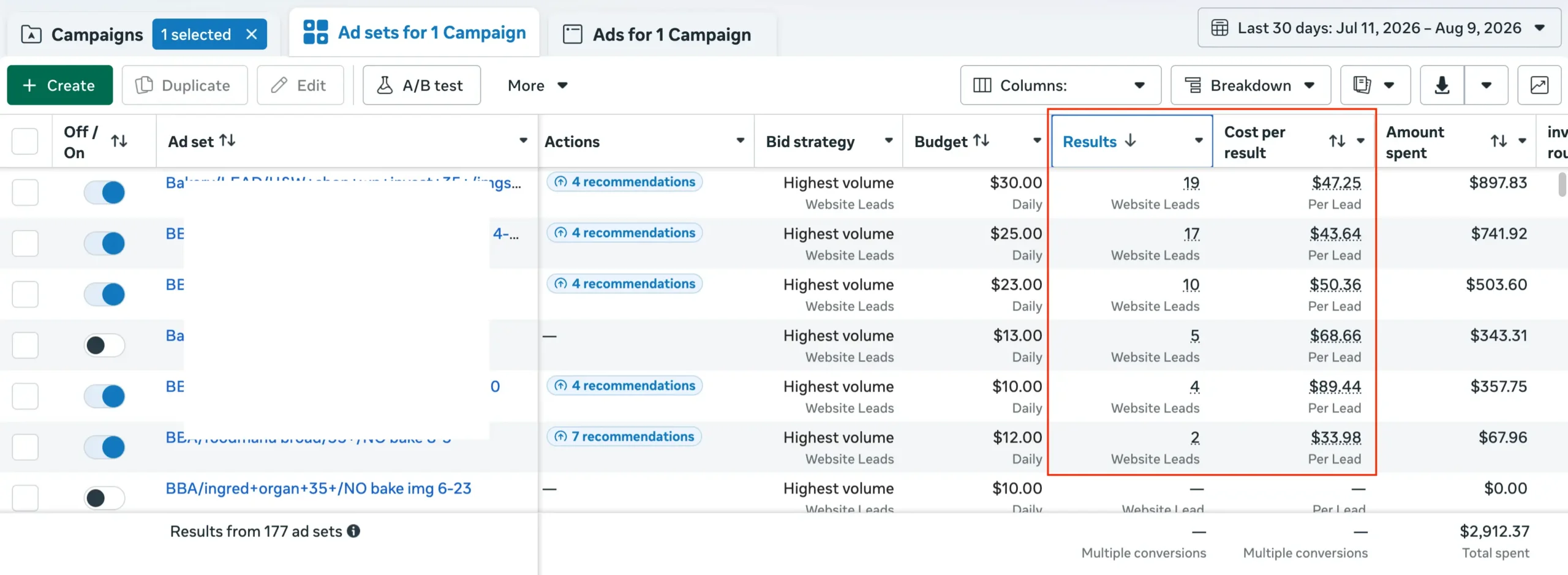
Task: Click the calendar icon in date range
Action: coord(1219,28)
